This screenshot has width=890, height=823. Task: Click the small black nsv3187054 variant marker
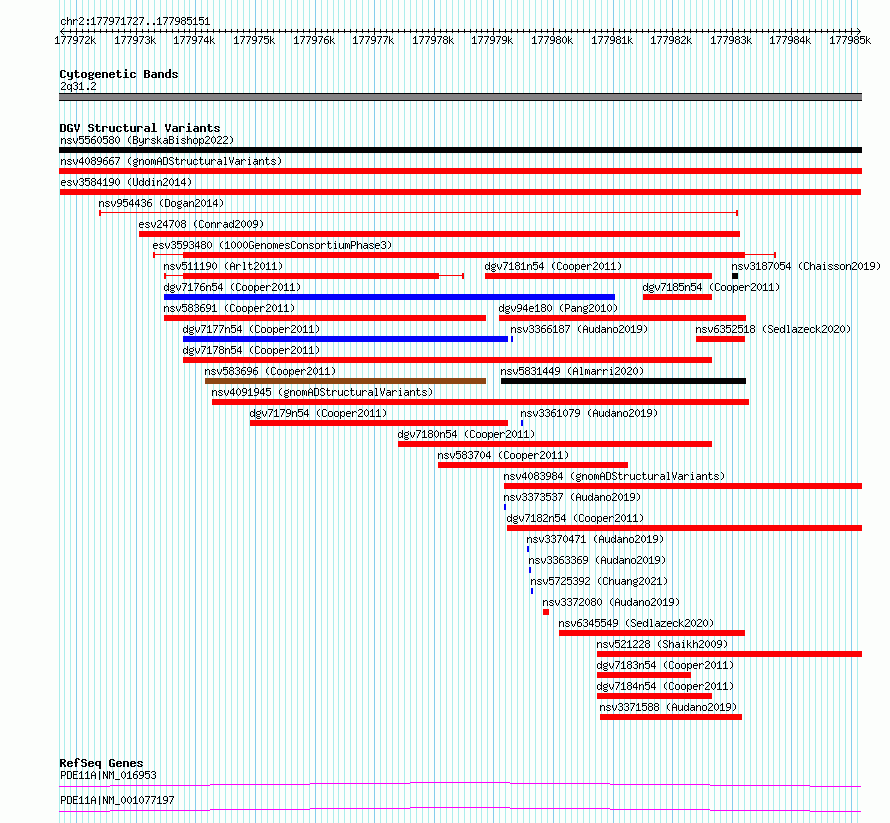[735, 276]
